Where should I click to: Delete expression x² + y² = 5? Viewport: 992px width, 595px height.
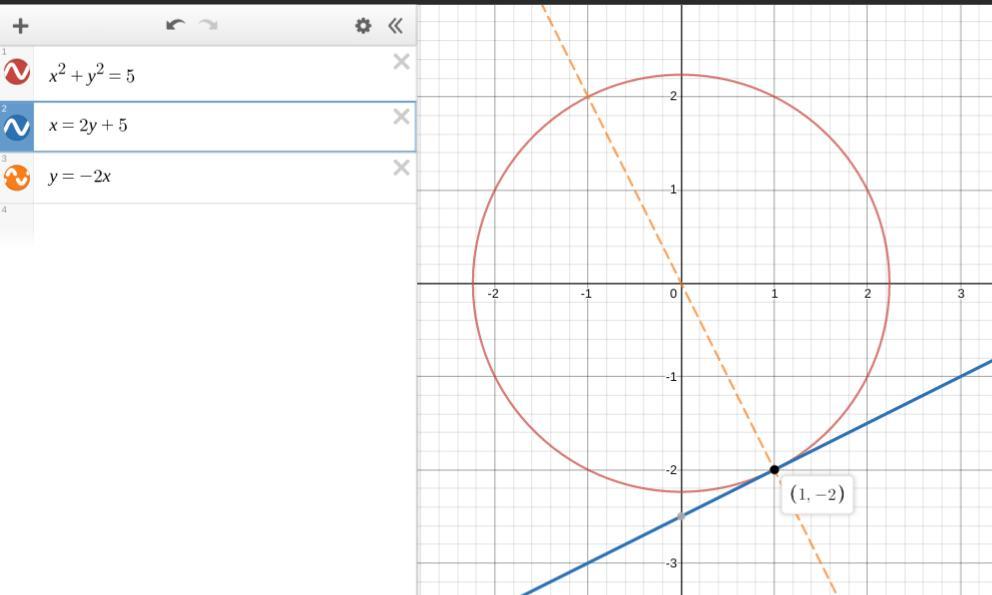[402, 61]
